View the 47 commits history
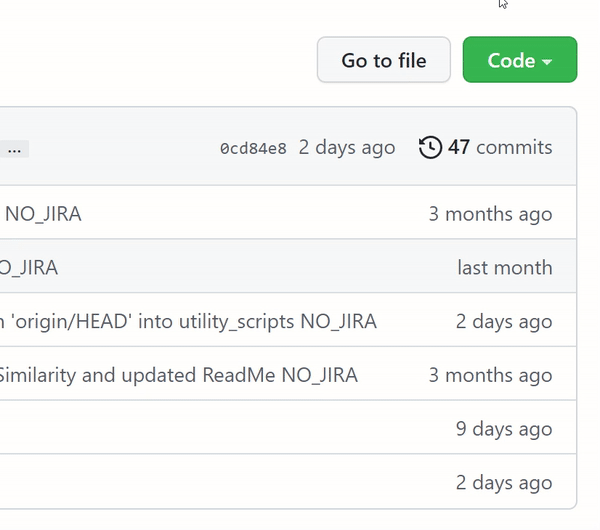Image resolution: width=600 pixels, height=530 pixels. 499,148
